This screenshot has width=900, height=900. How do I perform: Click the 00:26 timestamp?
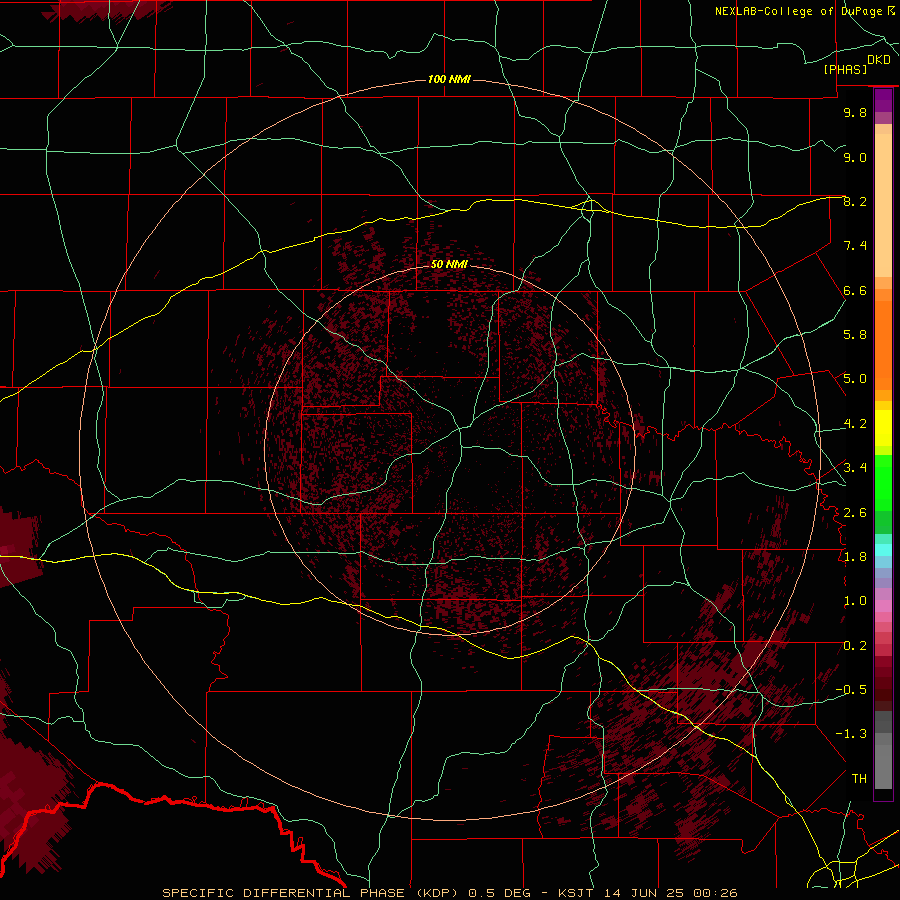click(715, 893)
